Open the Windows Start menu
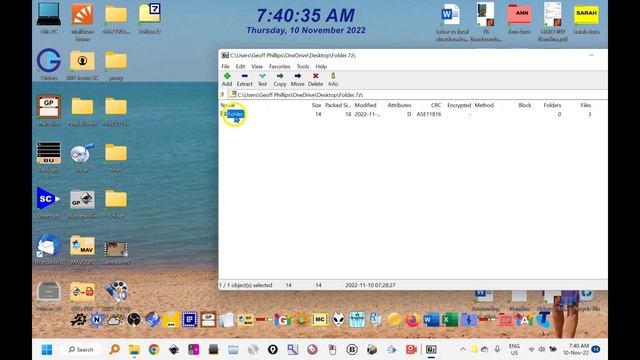This screenshot has width=640, height=360. click(47, 350)
